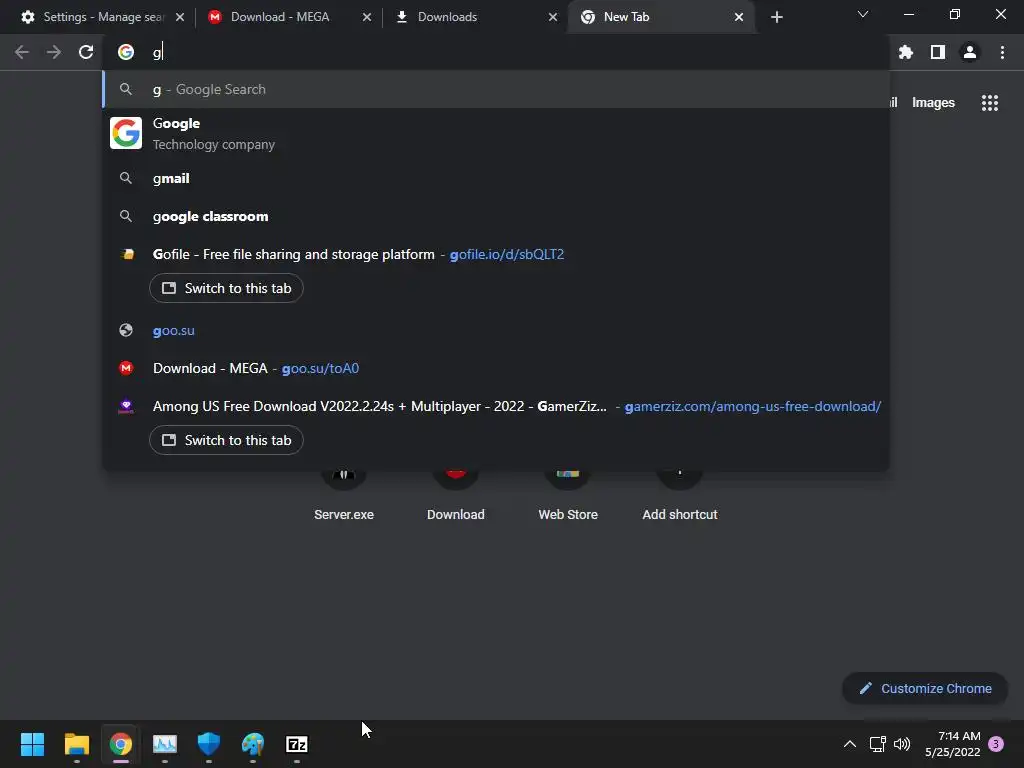Close the Settings tab
This screenshot has height=768, width=1024.
click(x=180, y=17)
